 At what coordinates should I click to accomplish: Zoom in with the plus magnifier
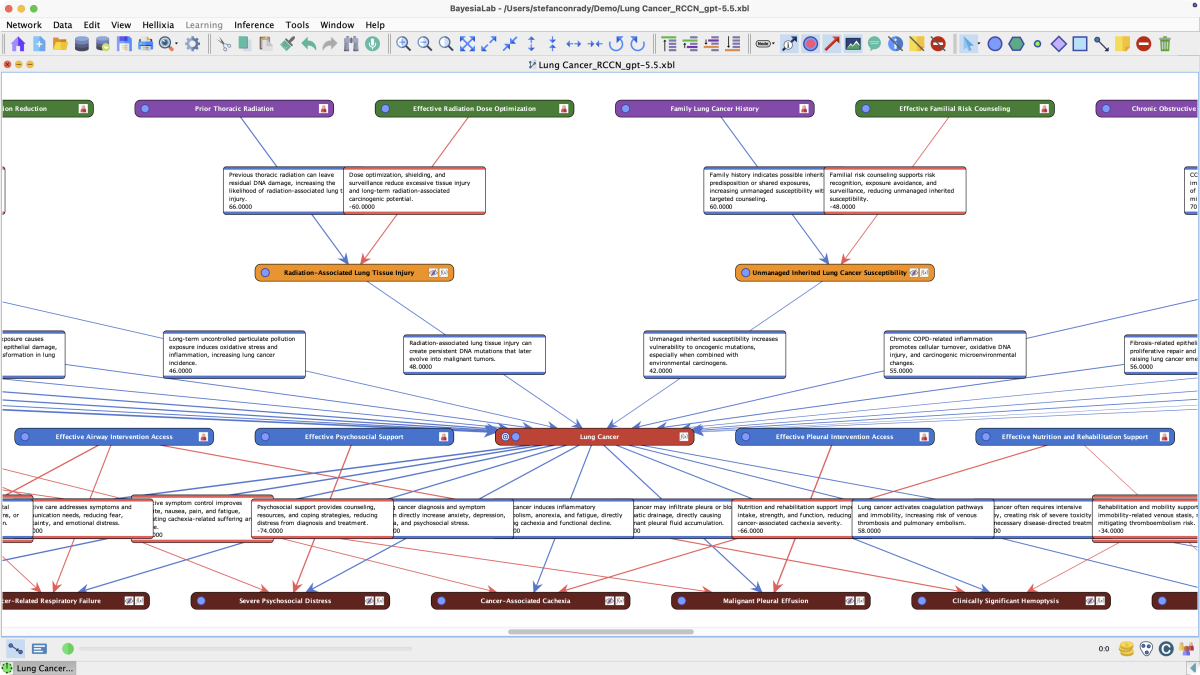click(x=403, y=44)
